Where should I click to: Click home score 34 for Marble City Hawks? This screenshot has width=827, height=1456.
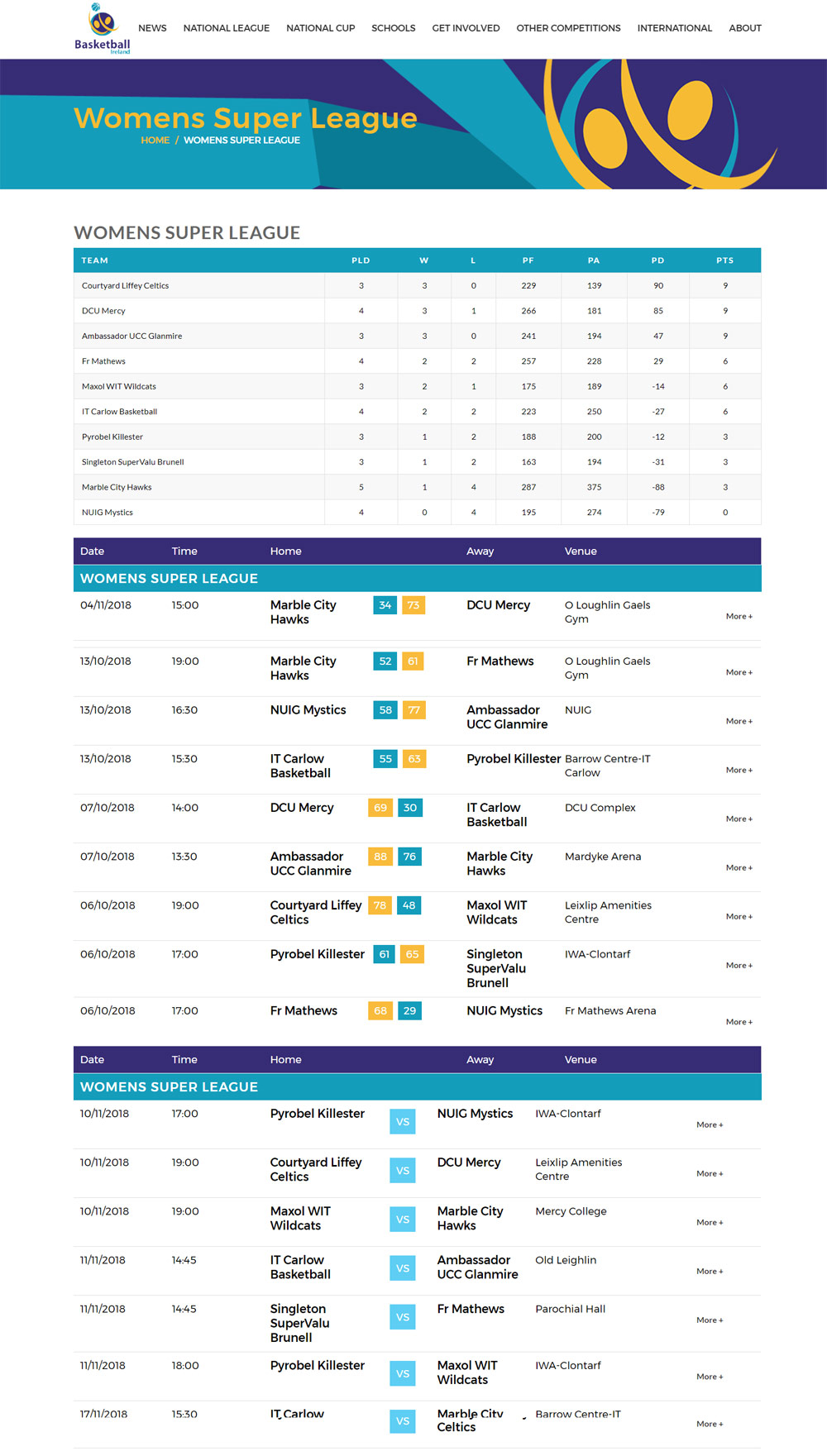385,605
